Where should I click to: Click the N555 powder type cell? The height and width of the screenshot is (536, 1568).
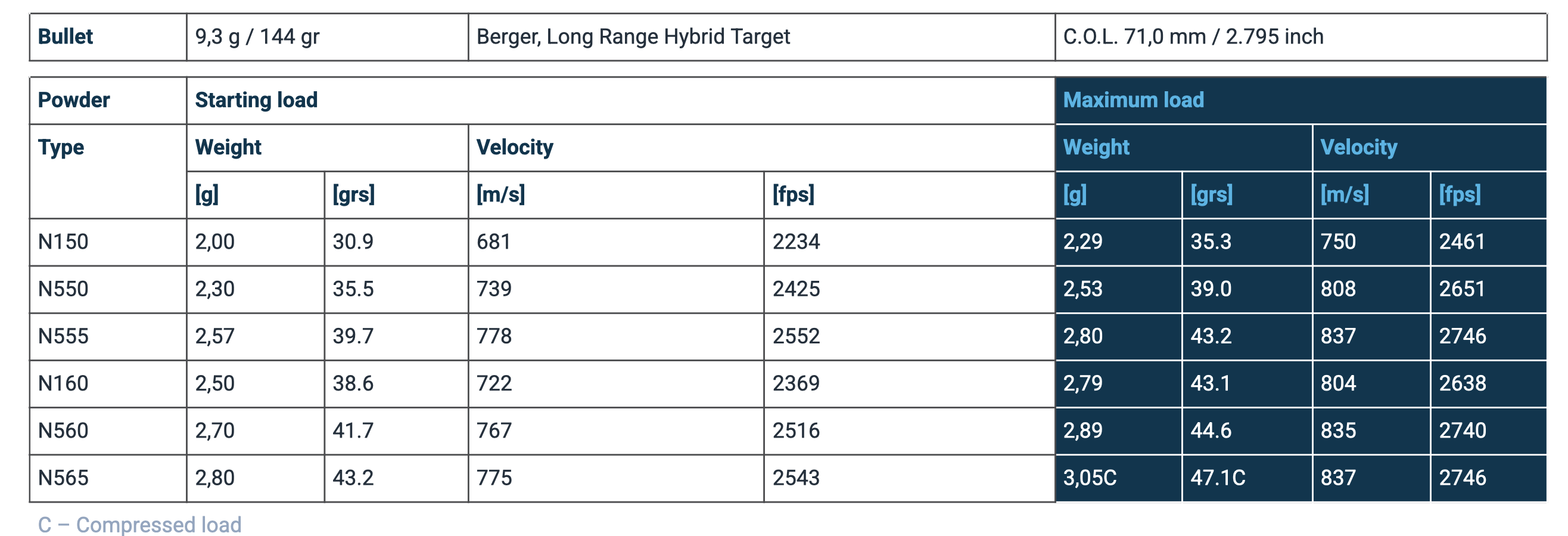click(x=108, y=336)
